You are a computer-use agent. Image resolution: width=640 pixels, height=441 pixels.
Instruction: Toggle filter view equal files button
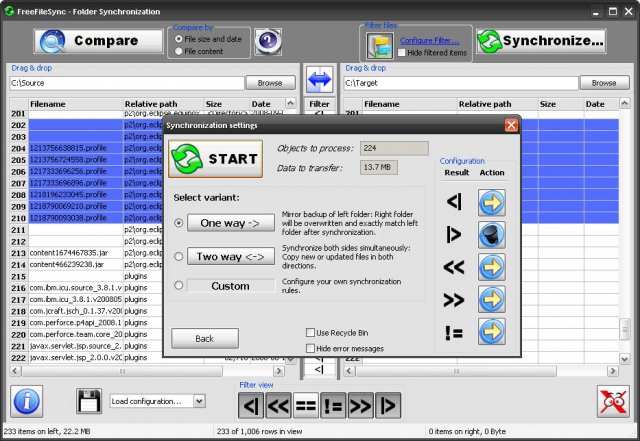[306, 405]
